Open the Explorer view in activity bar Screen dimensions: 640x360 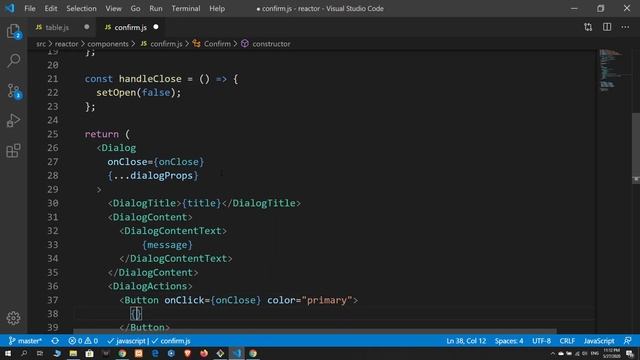point(13,32)
